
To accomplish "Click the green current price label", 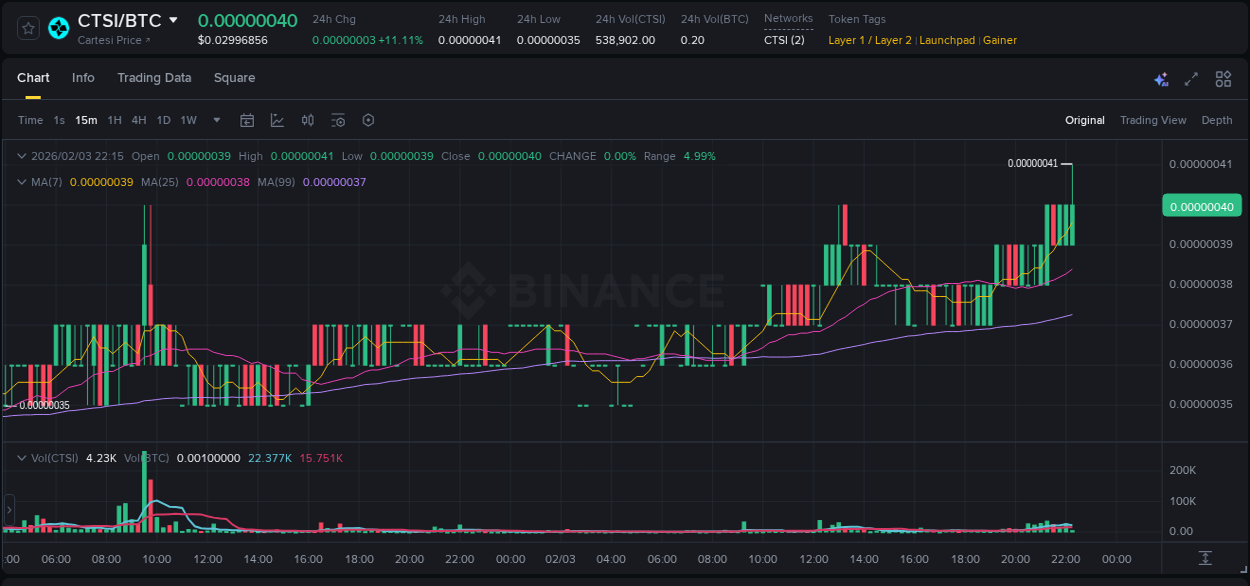I will [1201, 205].
